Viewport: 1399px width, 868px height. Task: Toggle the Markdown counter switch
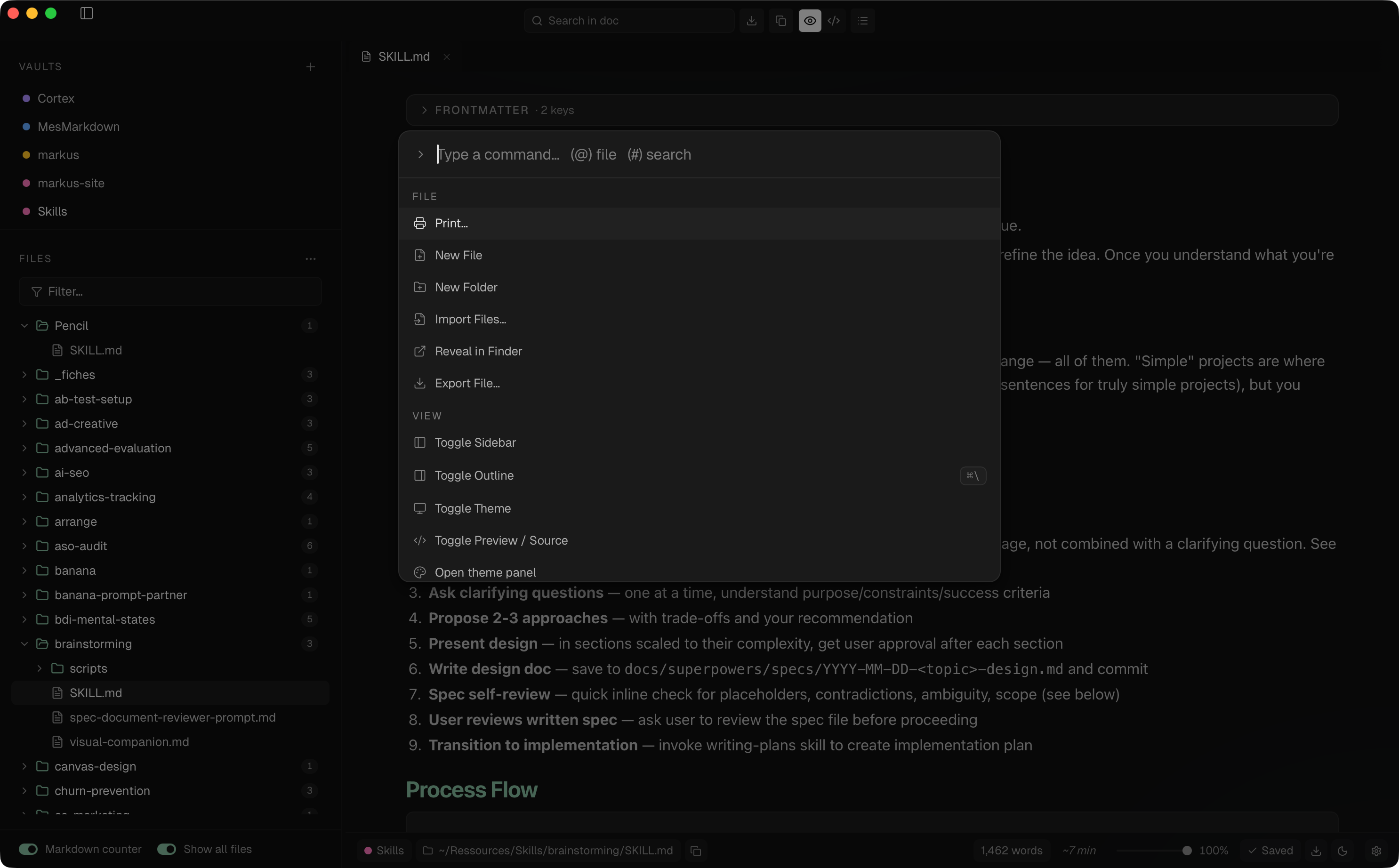tap(28, 849)
